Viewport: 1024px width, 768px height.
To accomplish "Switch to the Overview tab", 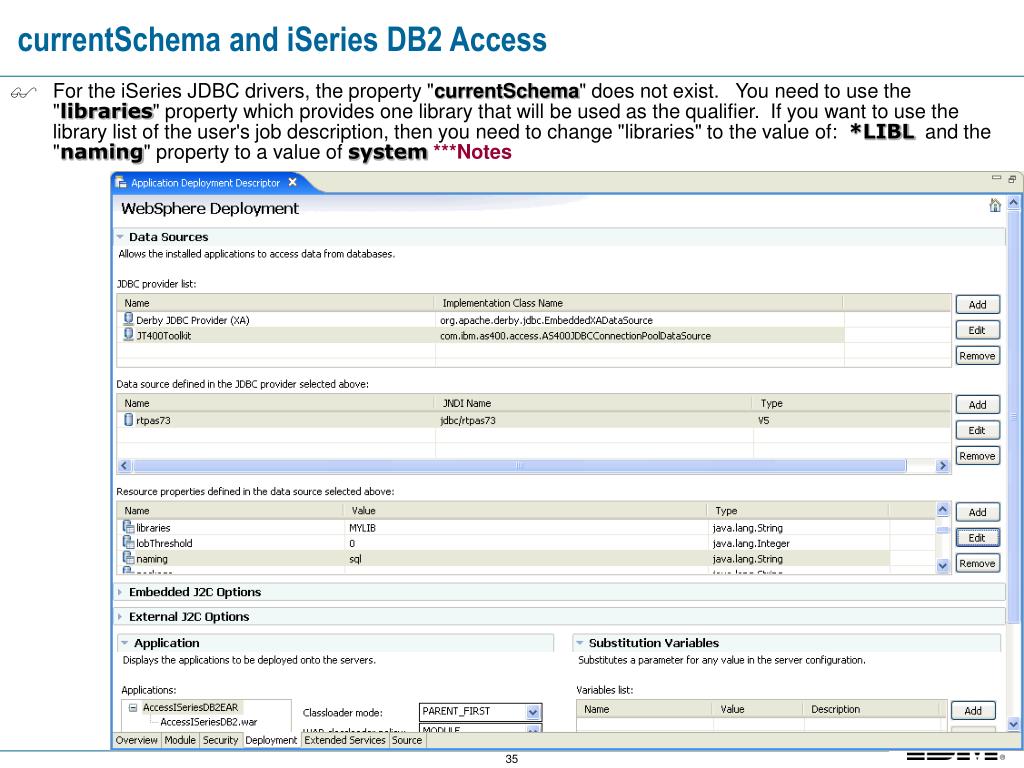I will [x=136, y=740].
